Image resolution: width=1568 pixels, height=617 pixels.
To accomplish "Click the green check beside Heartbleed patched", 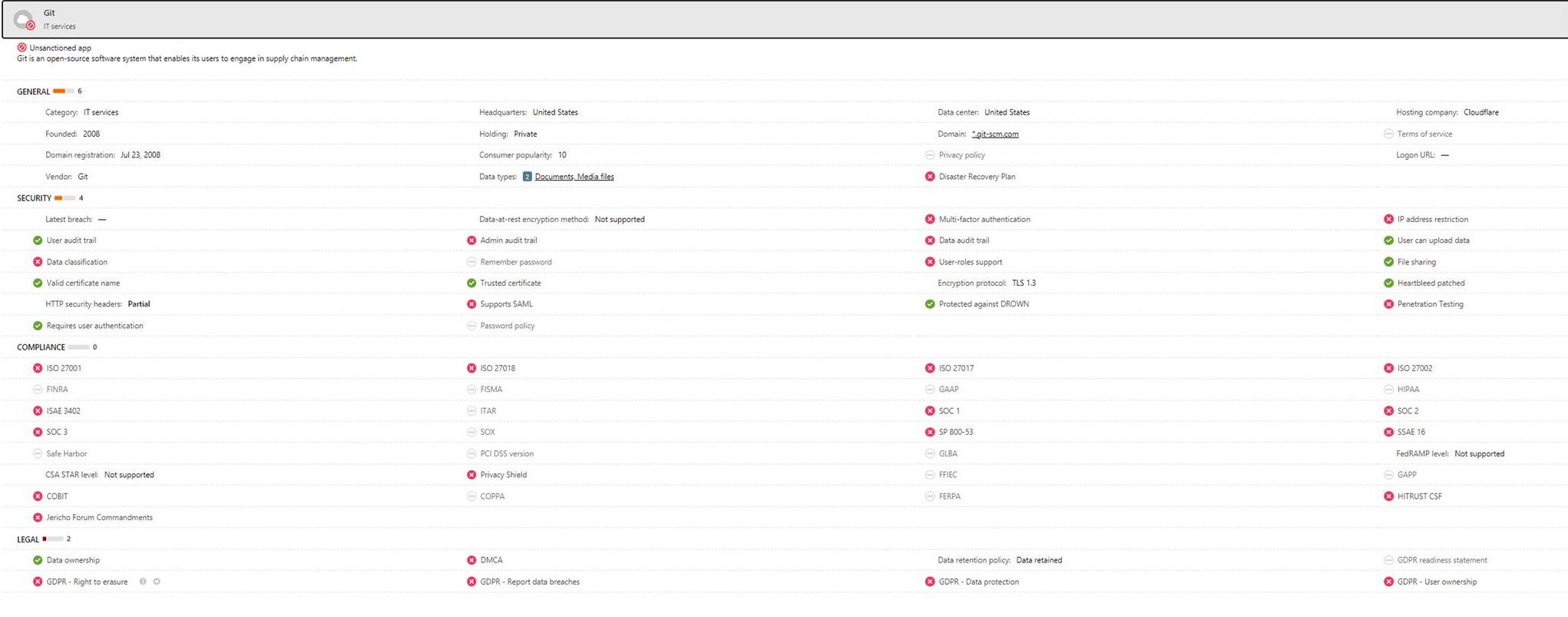I will pyautogui.click(x=1388, y=284).
